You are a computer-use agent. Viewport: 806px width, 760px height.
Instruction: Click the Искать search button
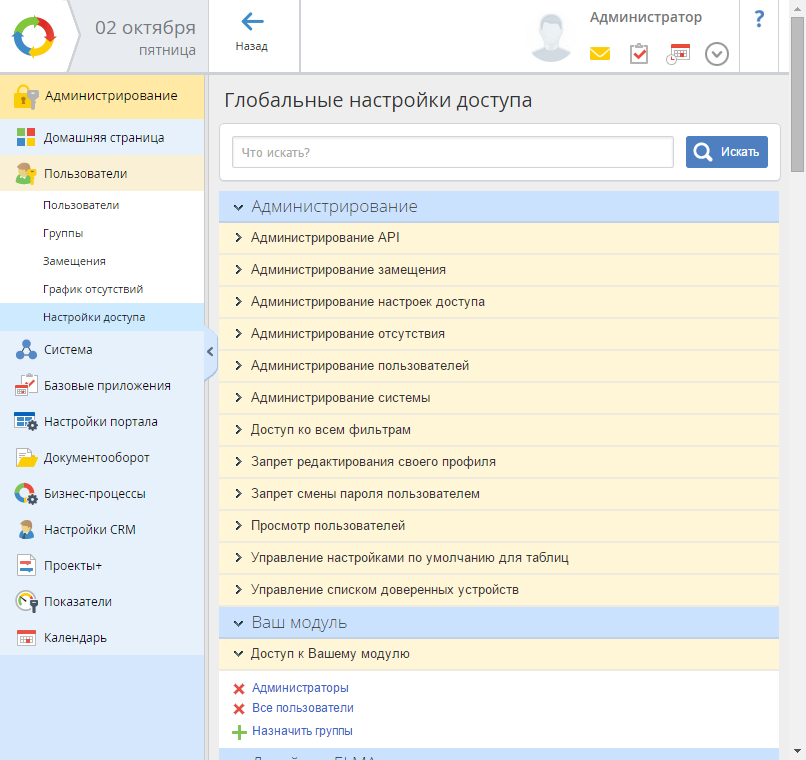pyautogui.click(x=727, y=152)
